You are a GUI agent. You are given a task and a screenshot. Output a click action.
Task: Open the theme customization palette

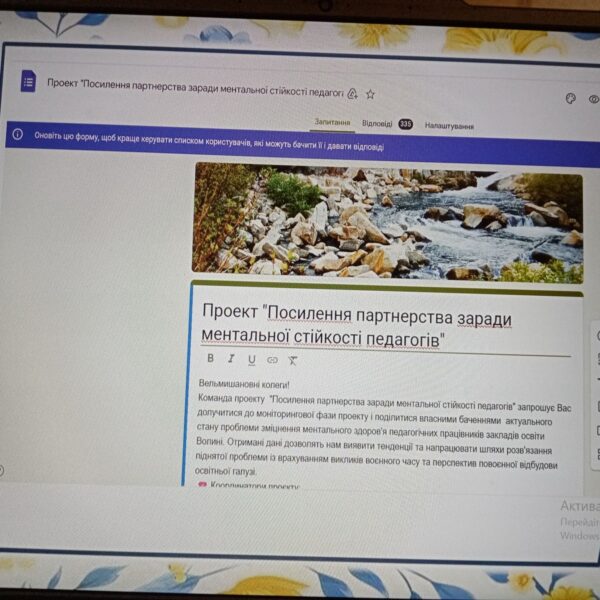(x=571, y=99)
